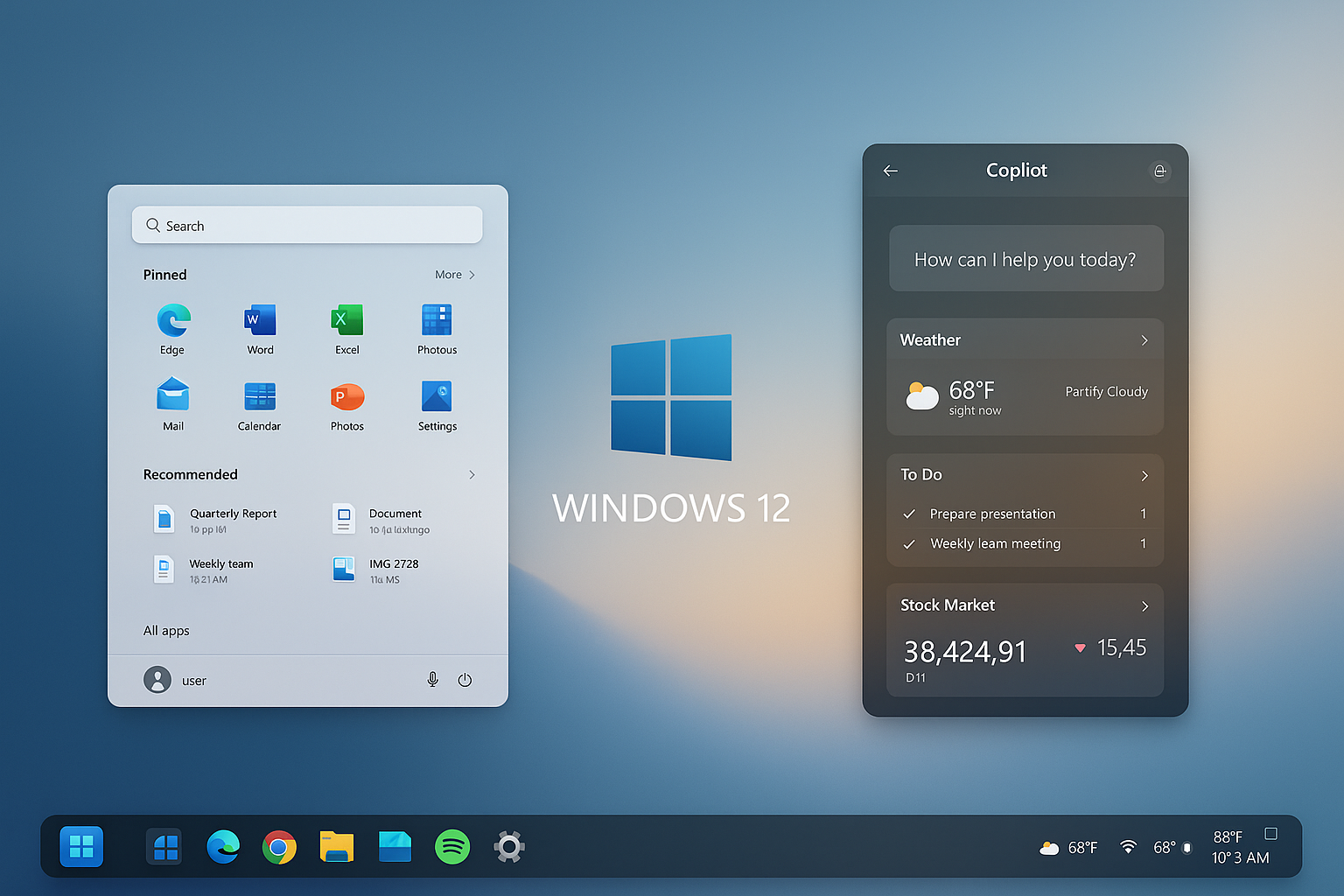1344x896 pixels.
Task: Open the Weekly team file
Action: point(204,570)
